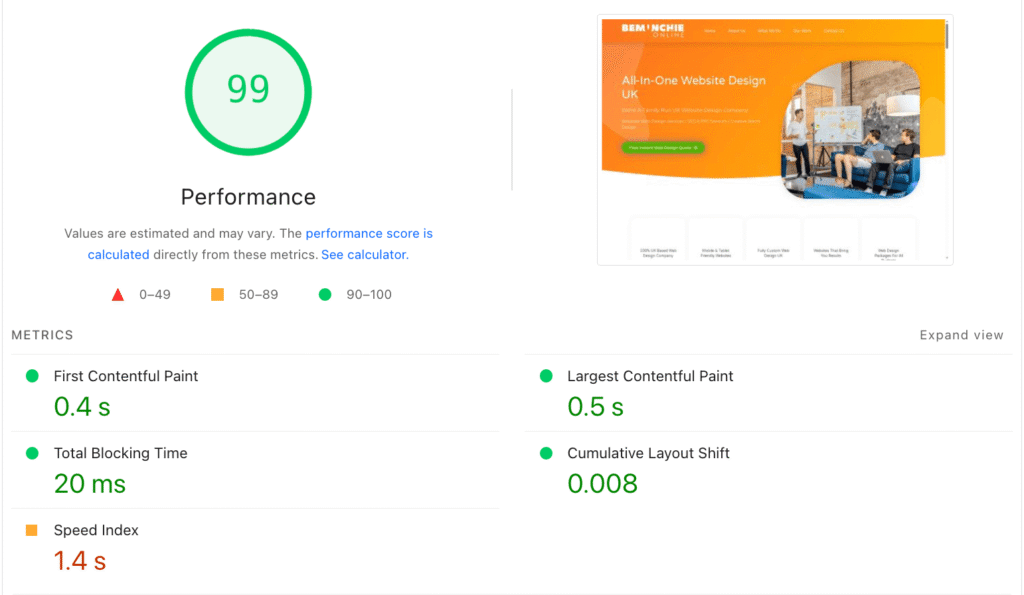This screenshot has height=595, width=1024.
Task: Click the green quote button in the thumbnail
Action: 662,148
